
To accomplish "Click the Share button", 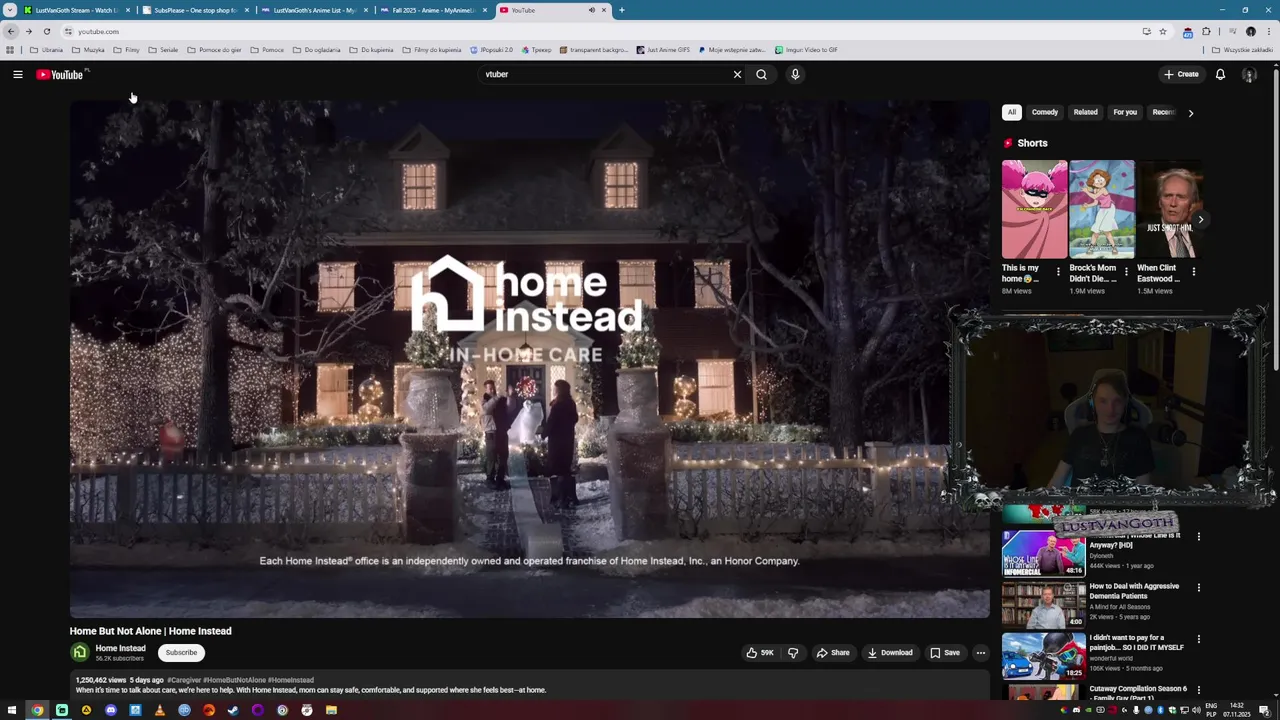I will [832, 652].
